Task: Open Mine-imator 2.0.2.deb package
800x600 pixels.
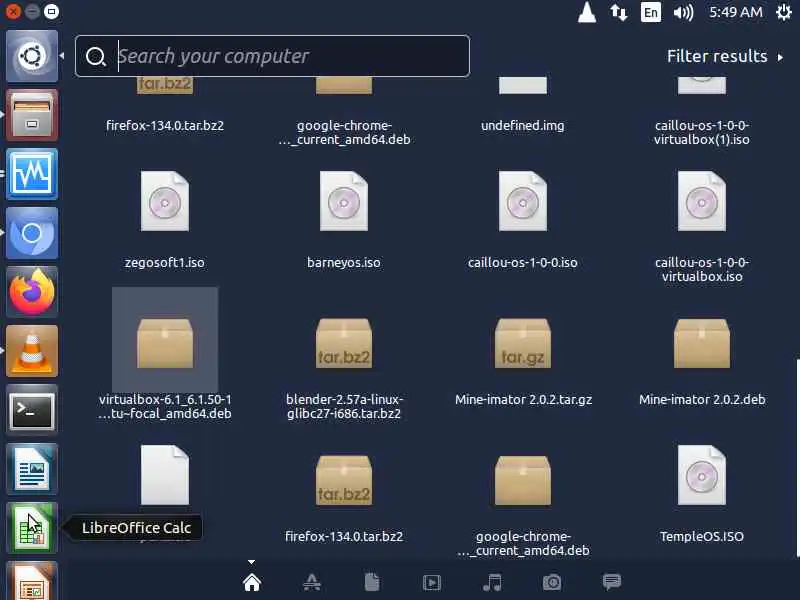Action: pos(702,343)
